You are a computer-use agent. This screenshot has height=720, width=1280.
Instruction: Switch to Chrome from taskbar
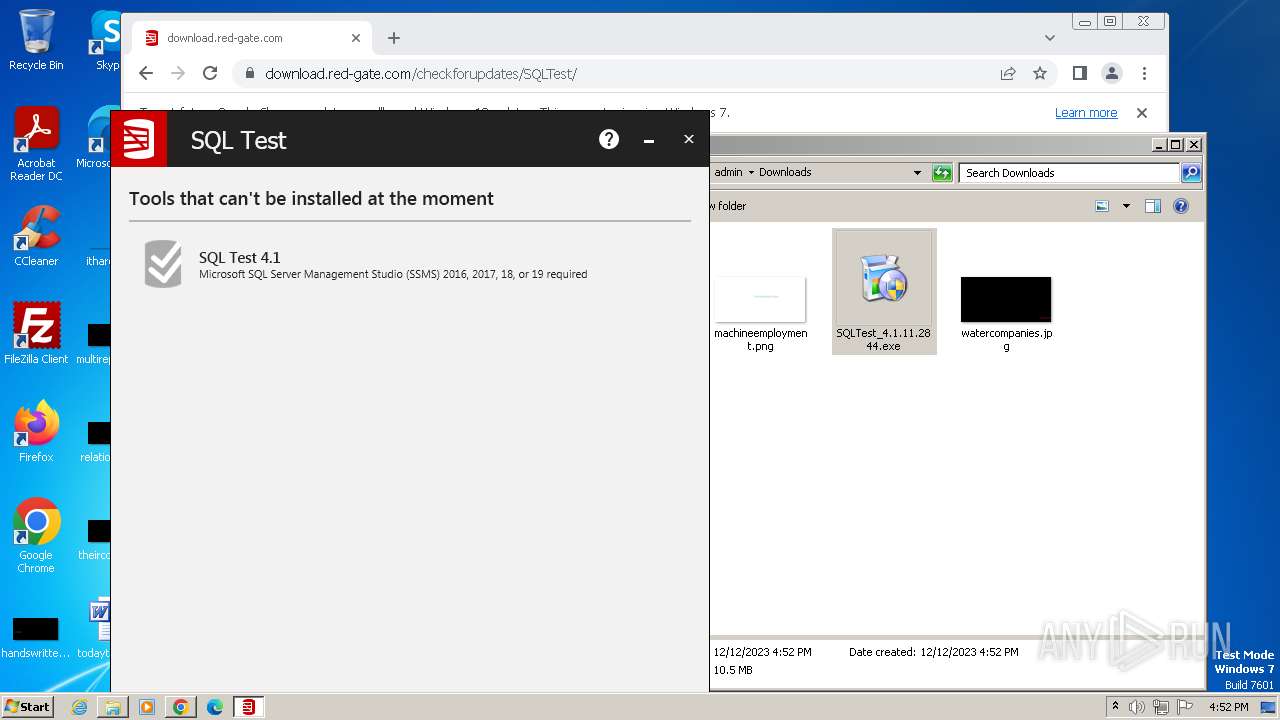[x=181, y=707]
